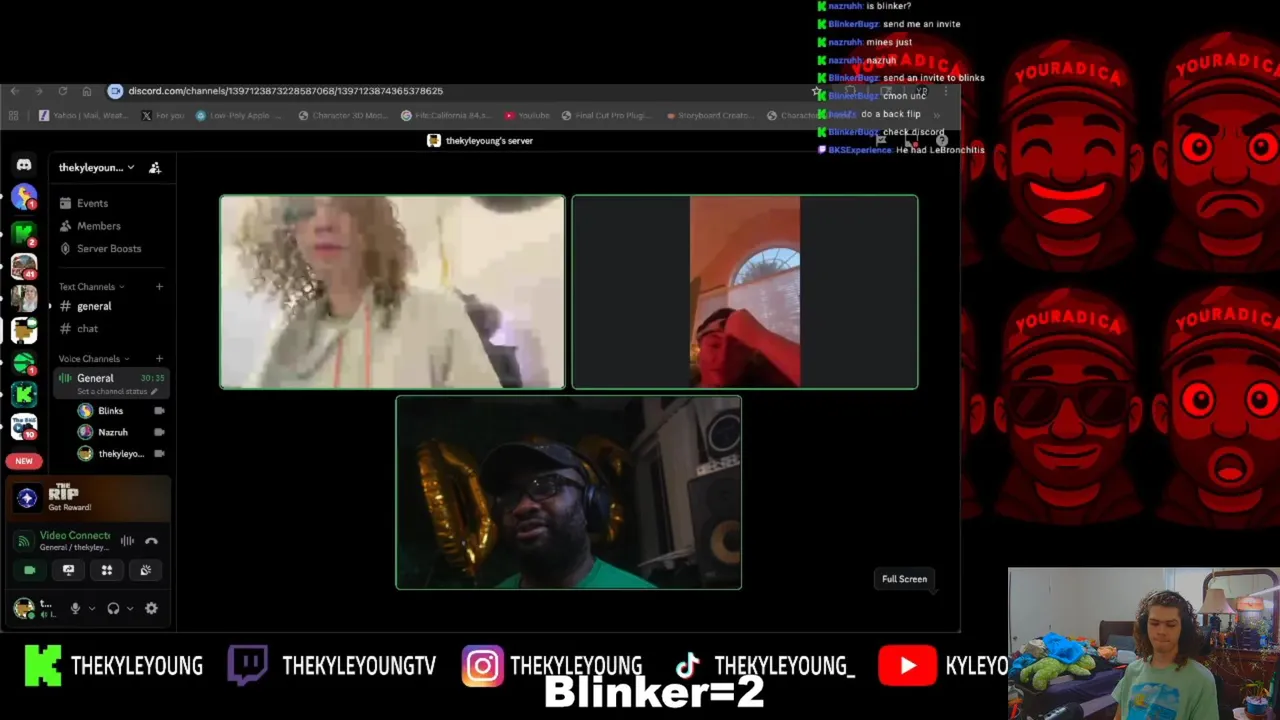
Task: Expand thekyleyoung server name dropdown
Action: point(96,168)
